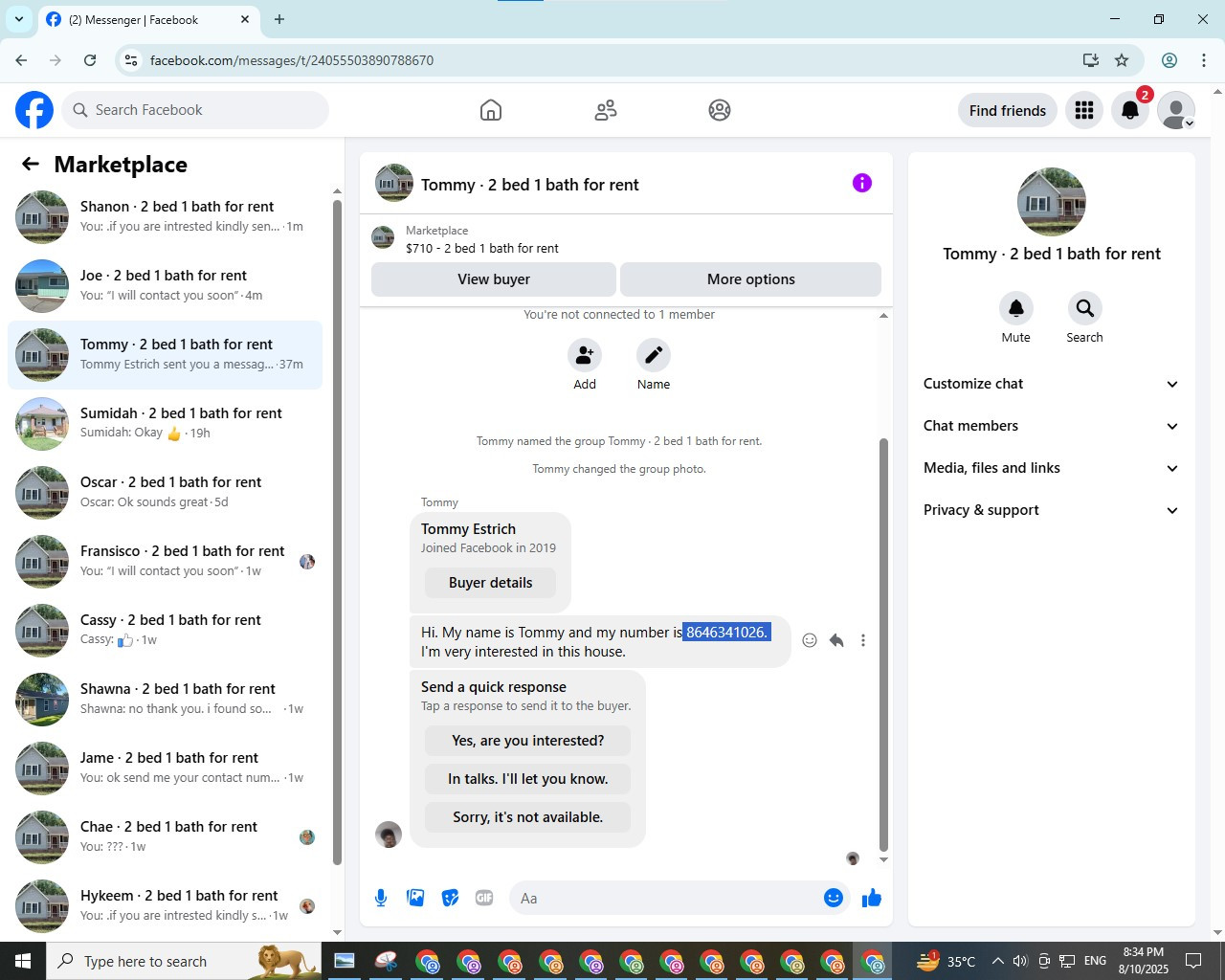Click the chat messages scrollbar
1225x980 pixels.
pos(883,643)
